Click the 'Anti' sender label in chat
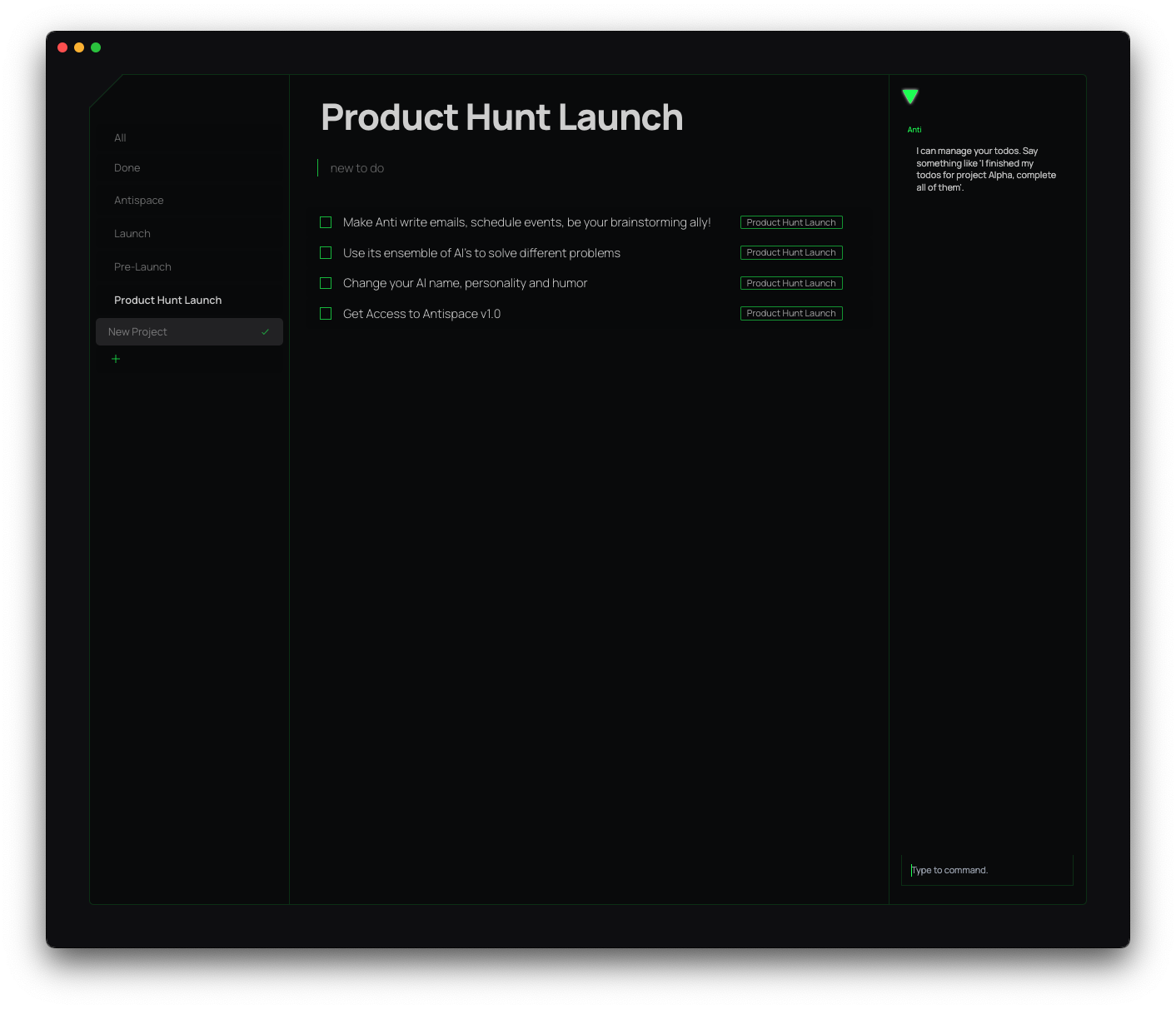 click(x=914, y=130)
